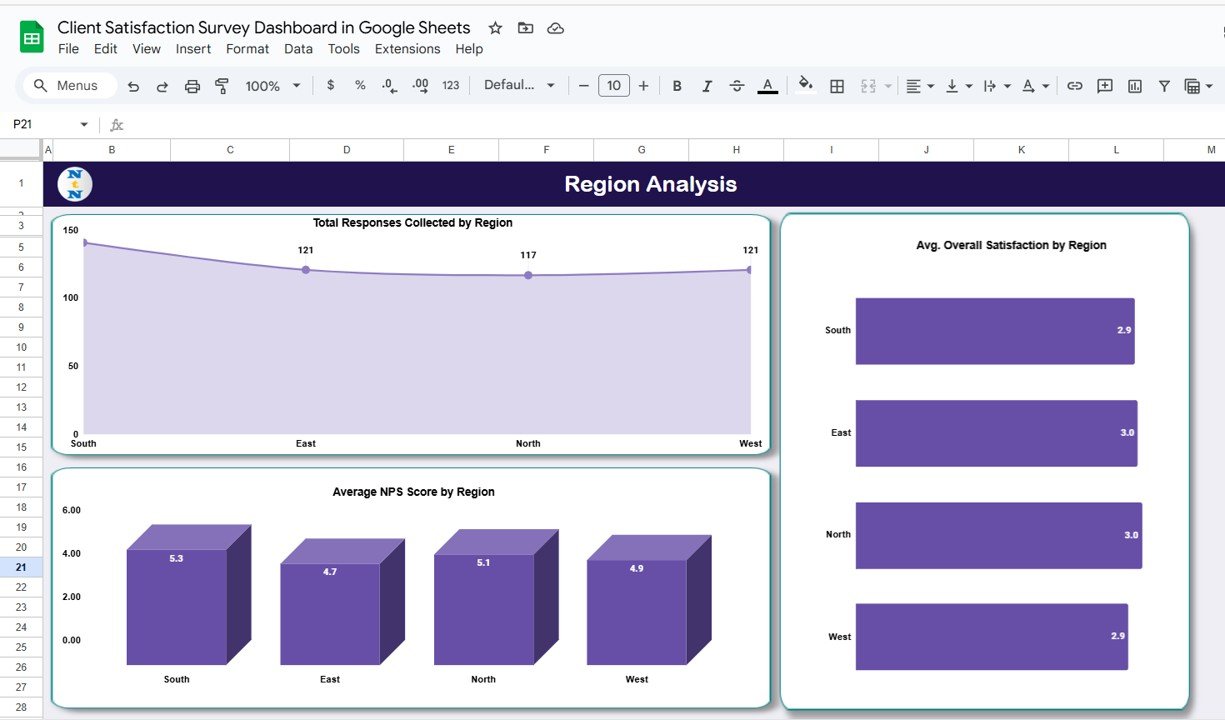Toggle strikethrough formatting
Image resolution: width=1225 pixels, height=720 pixels.
pyautogui.click(x=737, y=86)
